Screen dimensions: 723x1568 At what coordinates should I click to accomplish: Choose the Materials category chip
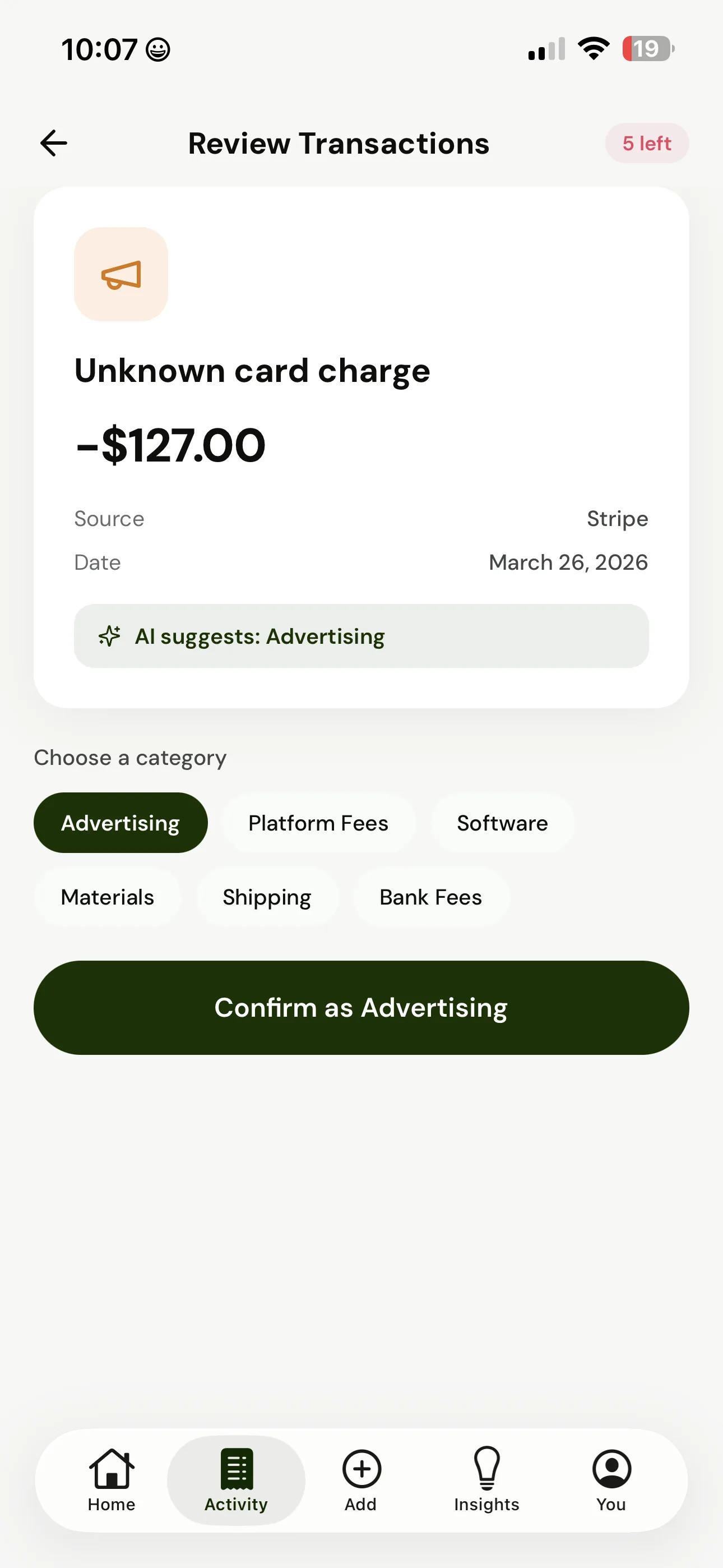click(108, 897)
